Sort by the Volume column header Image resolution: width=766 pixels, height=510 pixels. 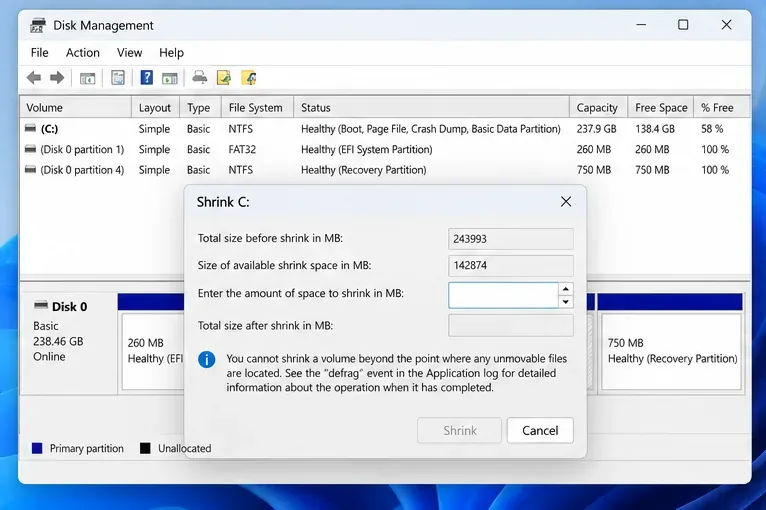[76, 107]
